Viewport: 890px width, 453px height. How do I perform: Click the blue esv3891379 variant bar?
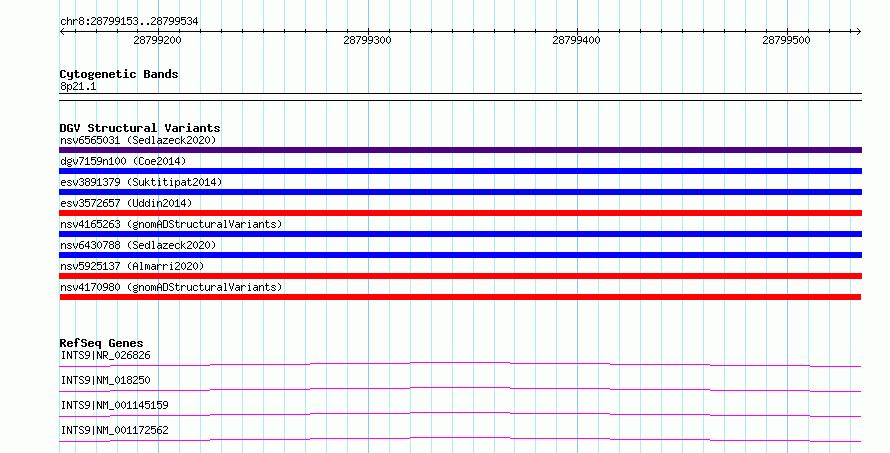pos(460,192)
